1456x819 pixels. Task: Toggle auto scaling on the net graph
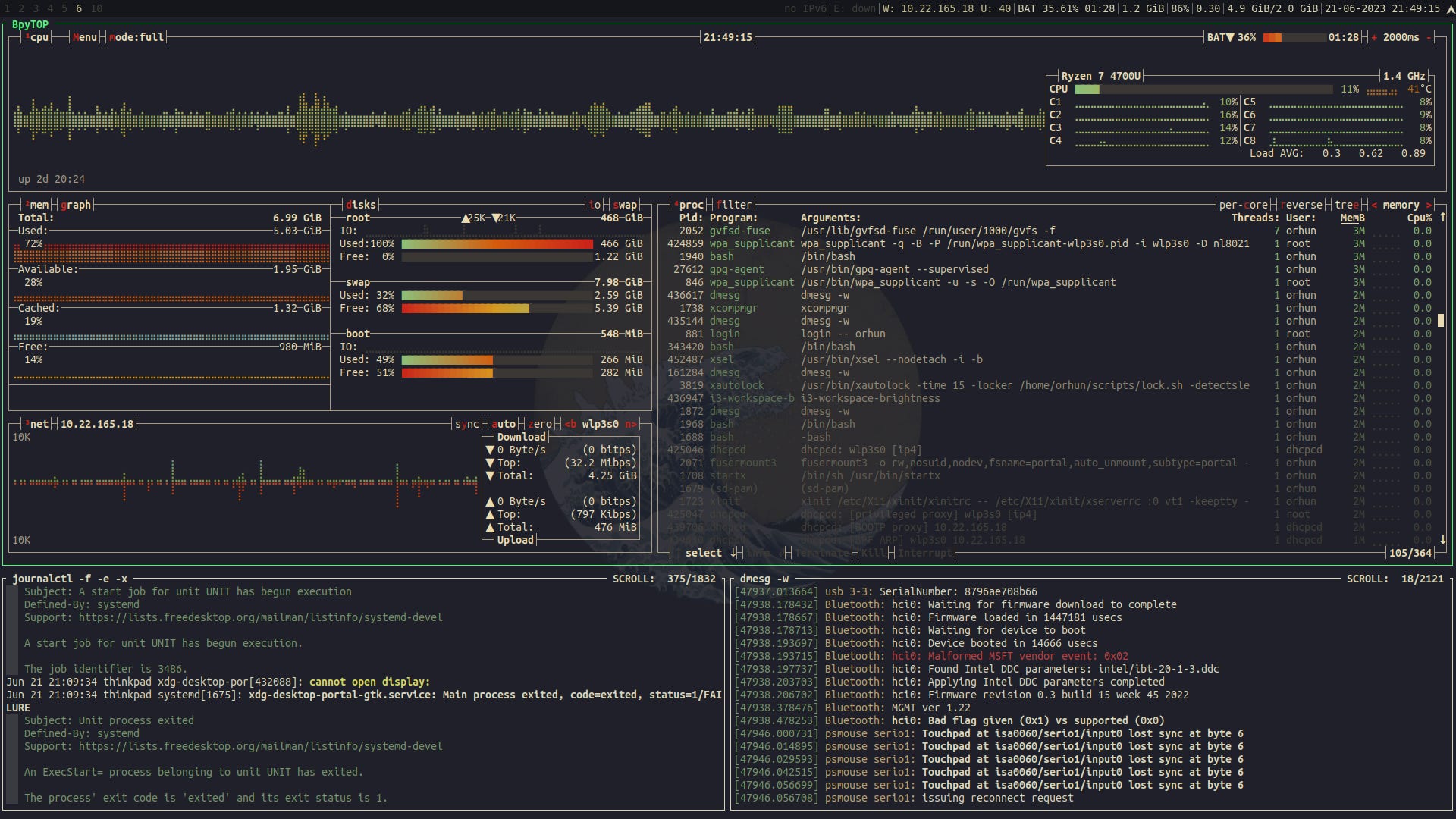pos(504,424)
